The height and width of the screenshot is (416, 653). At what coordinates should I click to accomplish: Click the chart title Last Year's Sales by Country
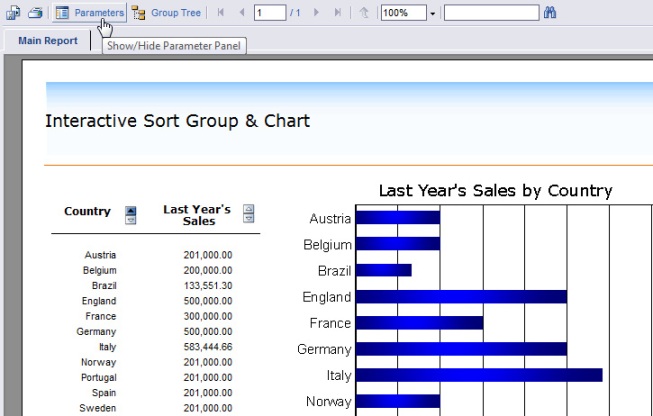click(x=496, y=191)
